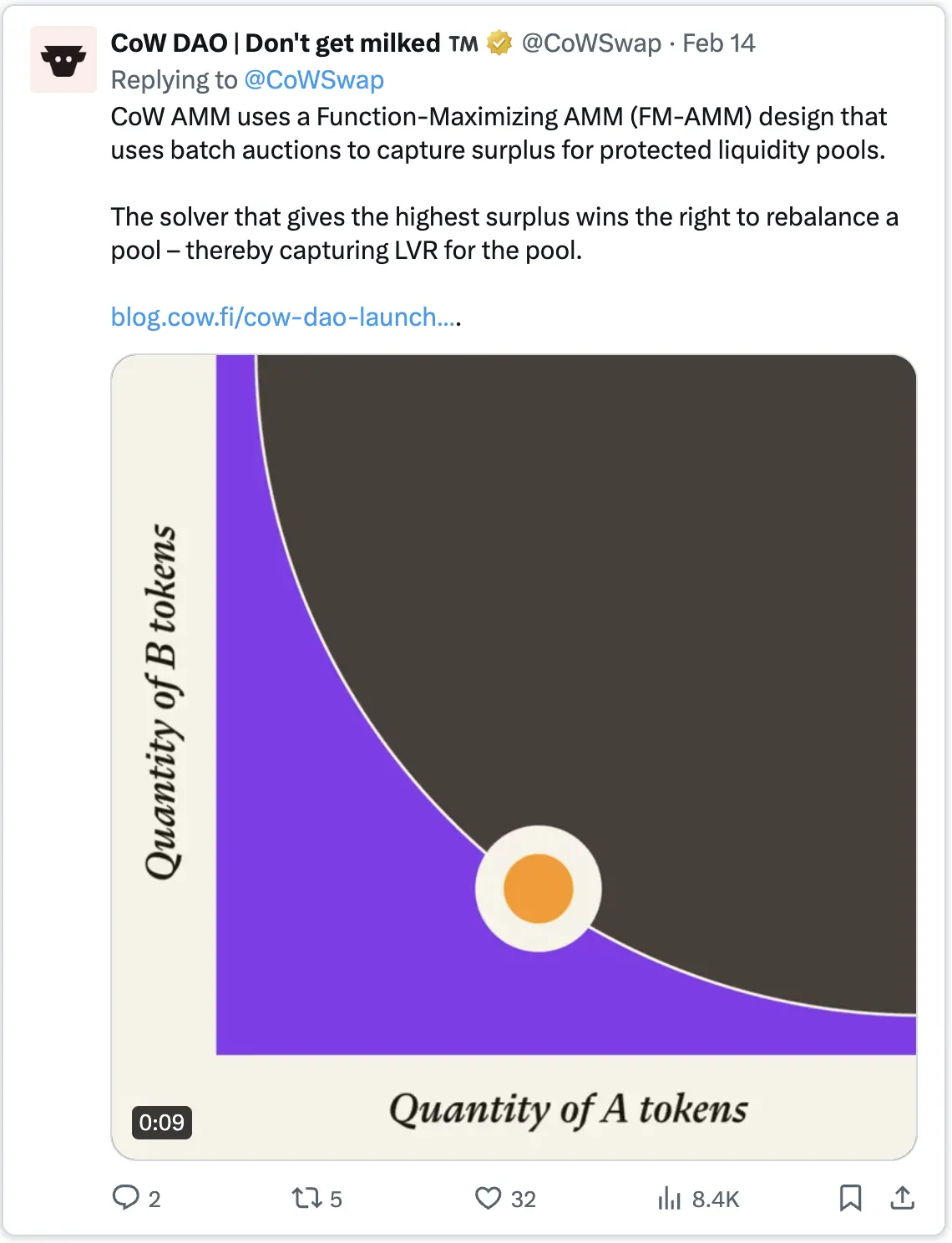Click the purple area below the curve

(334, 919)
